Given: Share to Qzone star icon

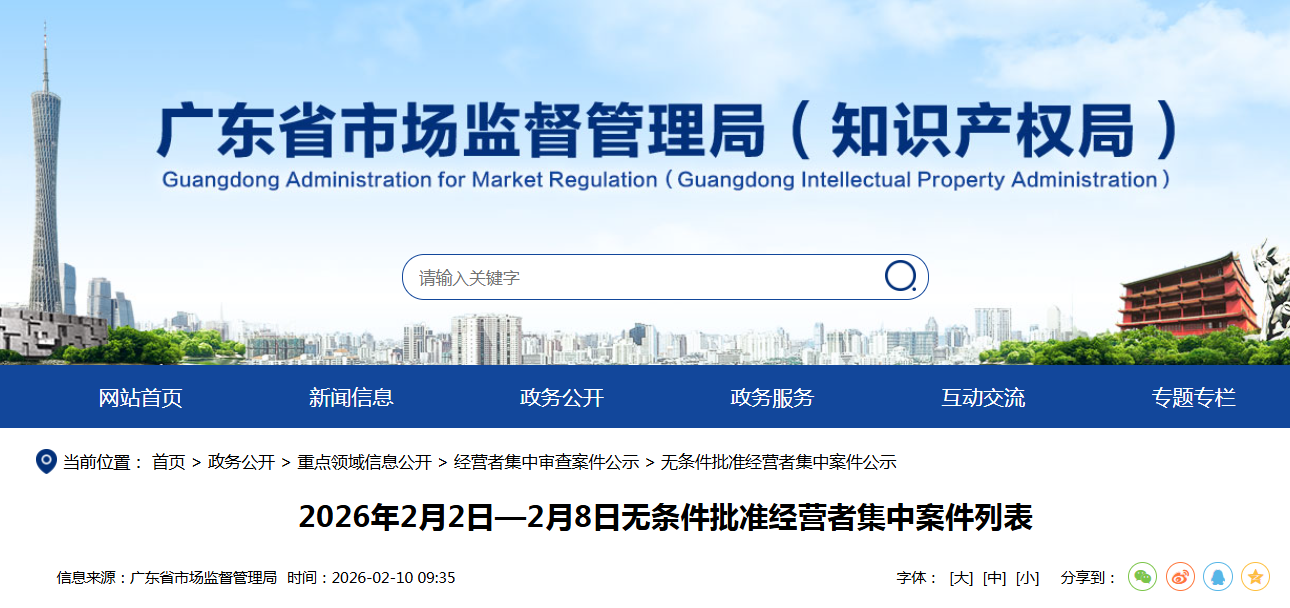Looking at the screenshot, I should click(x=1256, y=577).
